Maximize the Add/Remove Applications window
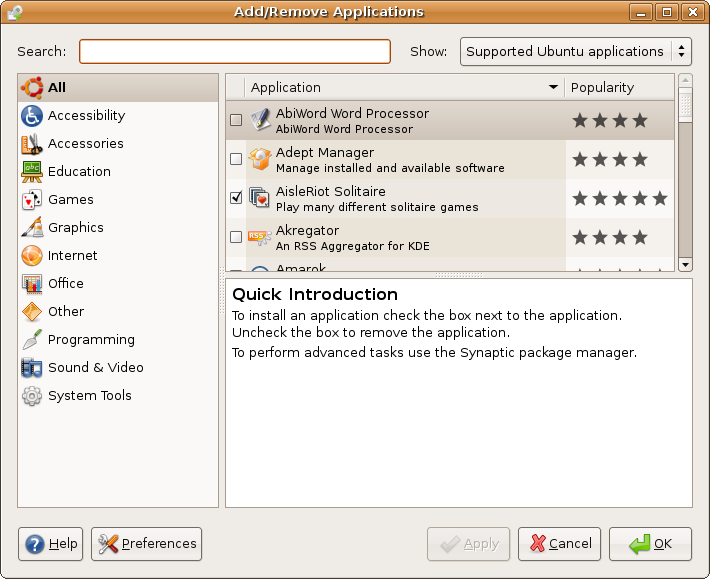Screen dimensions: 710x579 [667, 12]
